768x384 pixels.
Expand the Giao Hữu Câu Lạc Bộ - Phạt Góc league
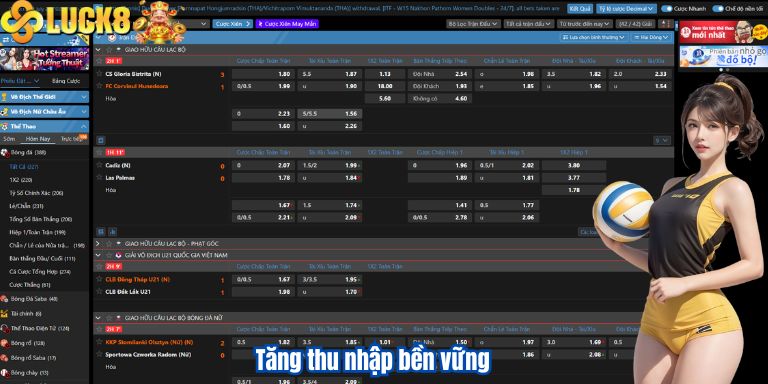point(97,243)
